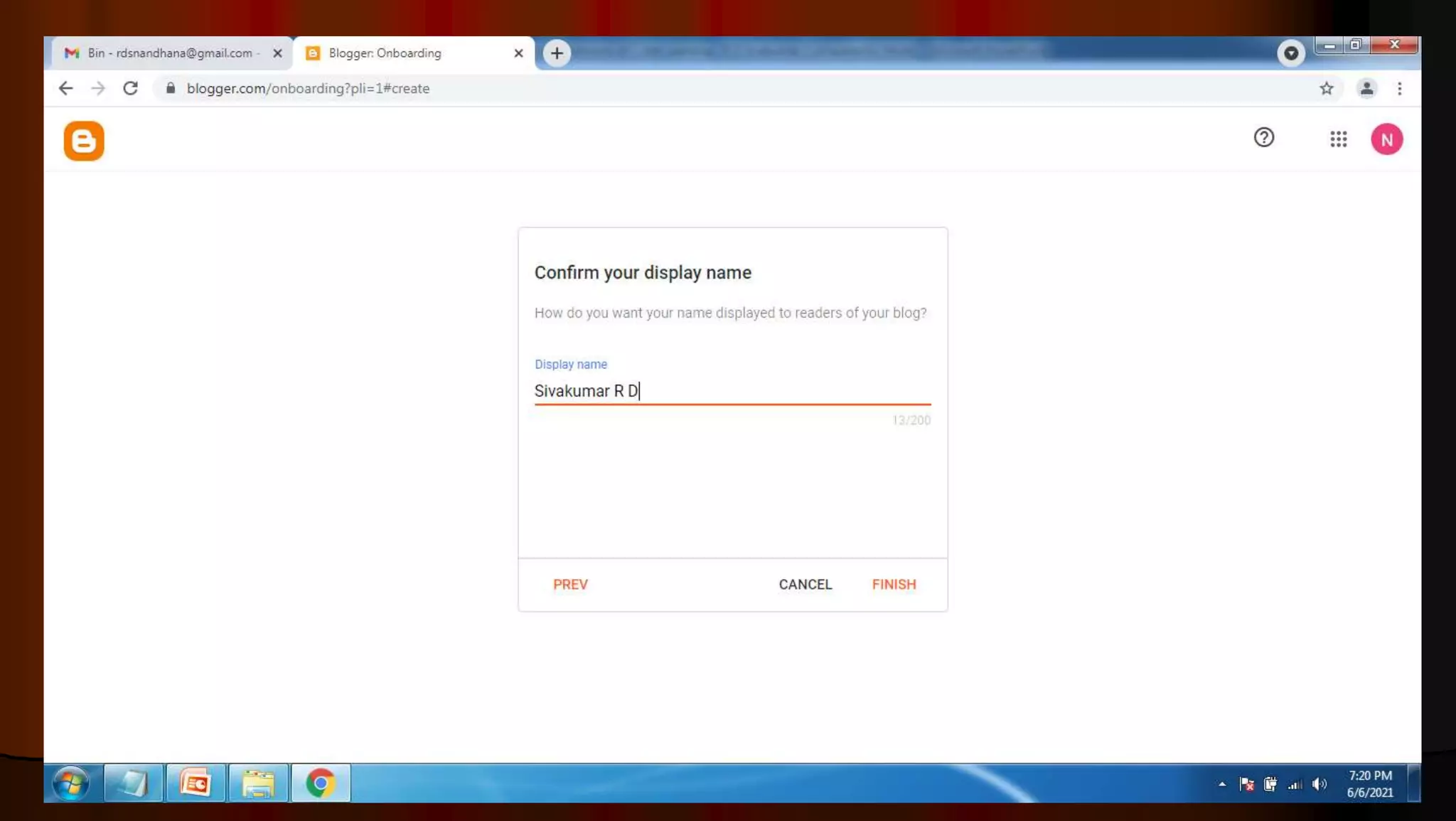Reload the Blogger onboarding page
Image resolution: width=1456 pixels, height=821 pixels.
coord(130,89)
